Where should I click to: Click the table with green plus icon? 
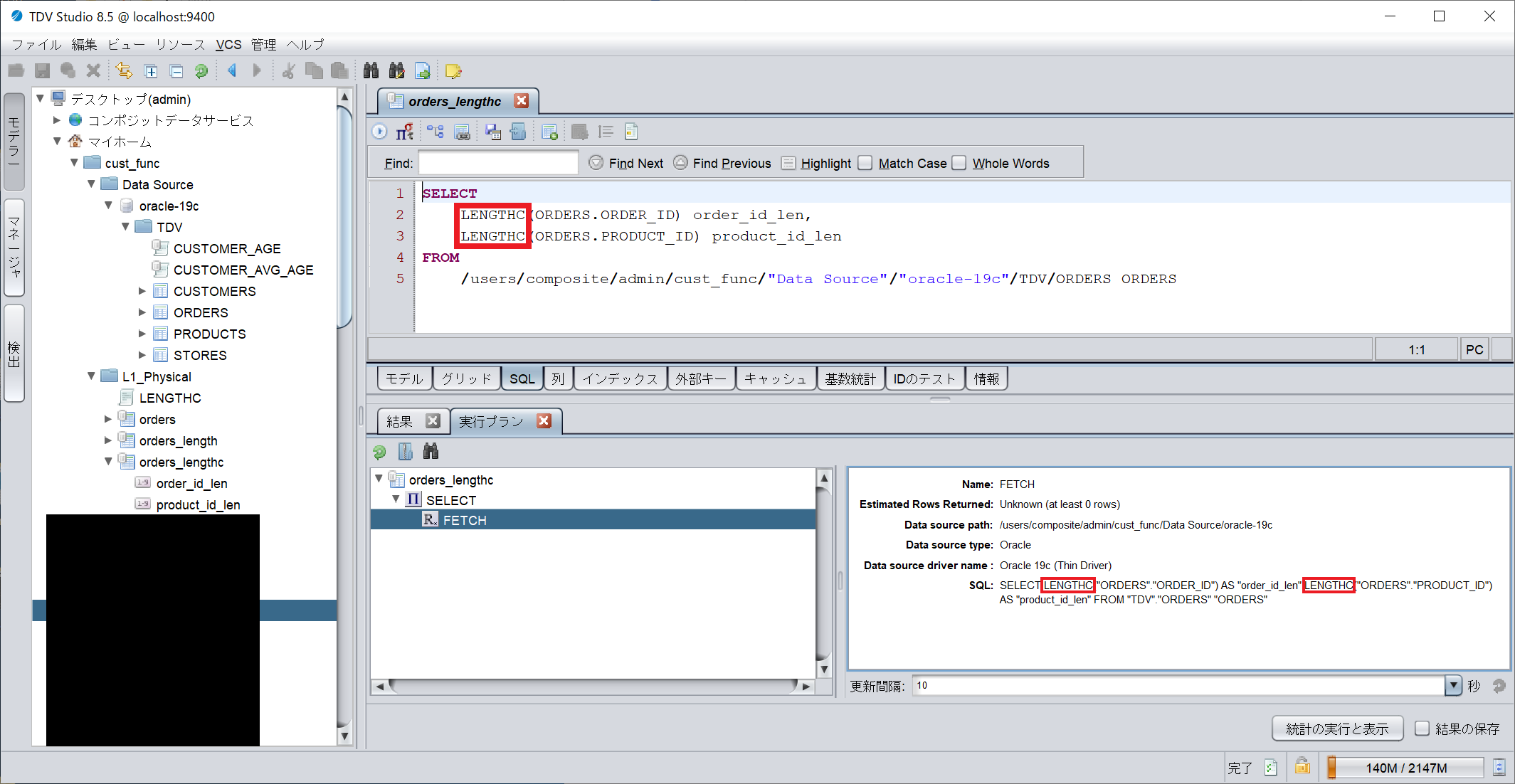[x=549, y=132]
